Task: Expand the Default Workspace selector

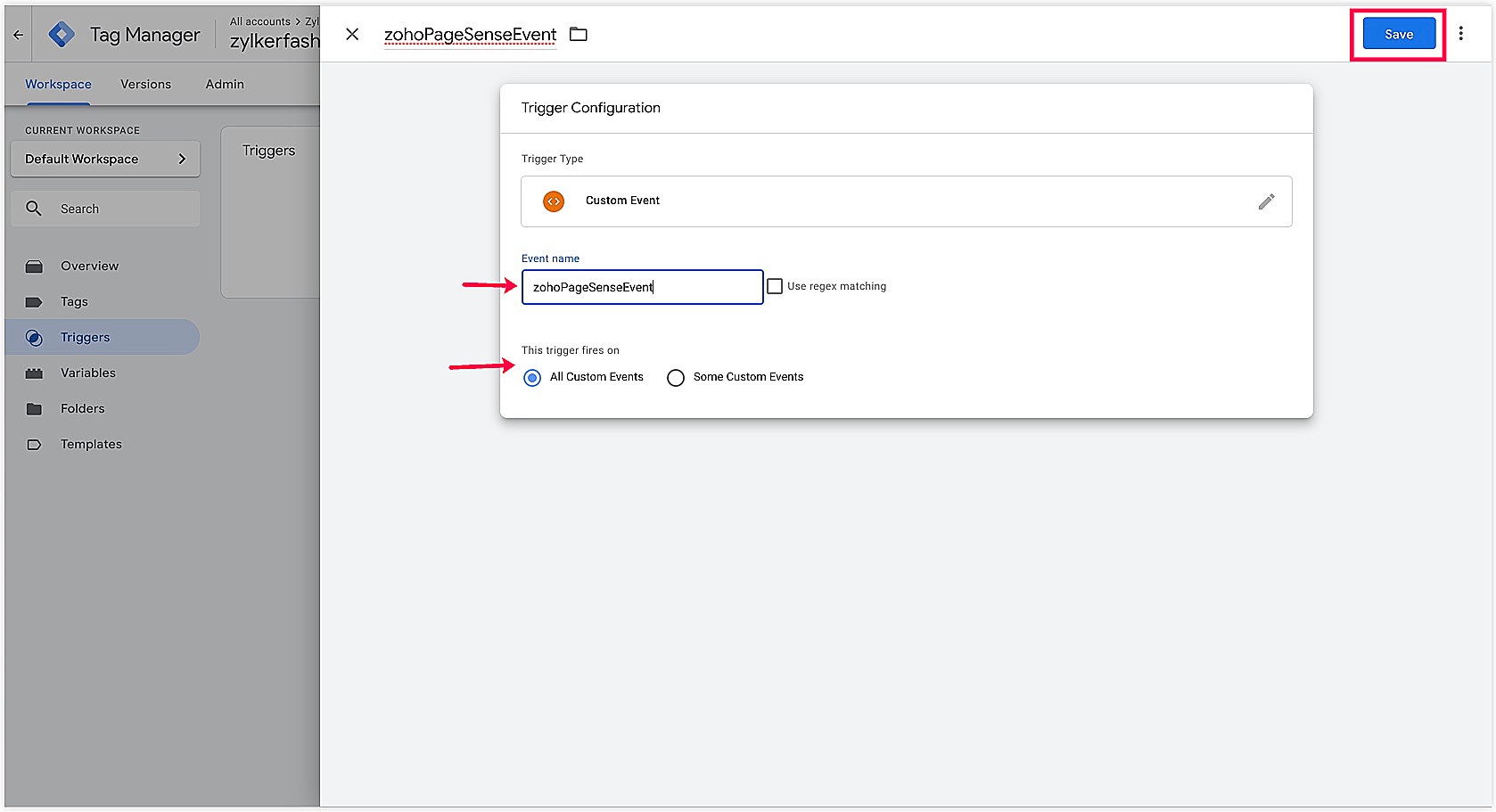Action: pos(105,159)
